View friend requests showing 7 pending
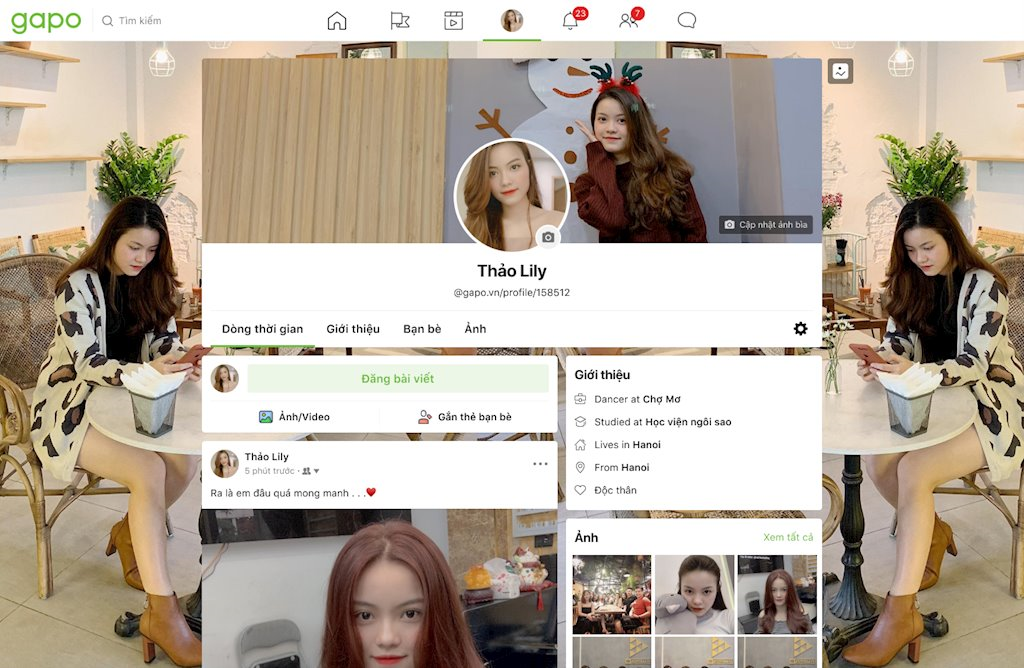The width and height of the screenshot is (1024, 668). [627, 20]
